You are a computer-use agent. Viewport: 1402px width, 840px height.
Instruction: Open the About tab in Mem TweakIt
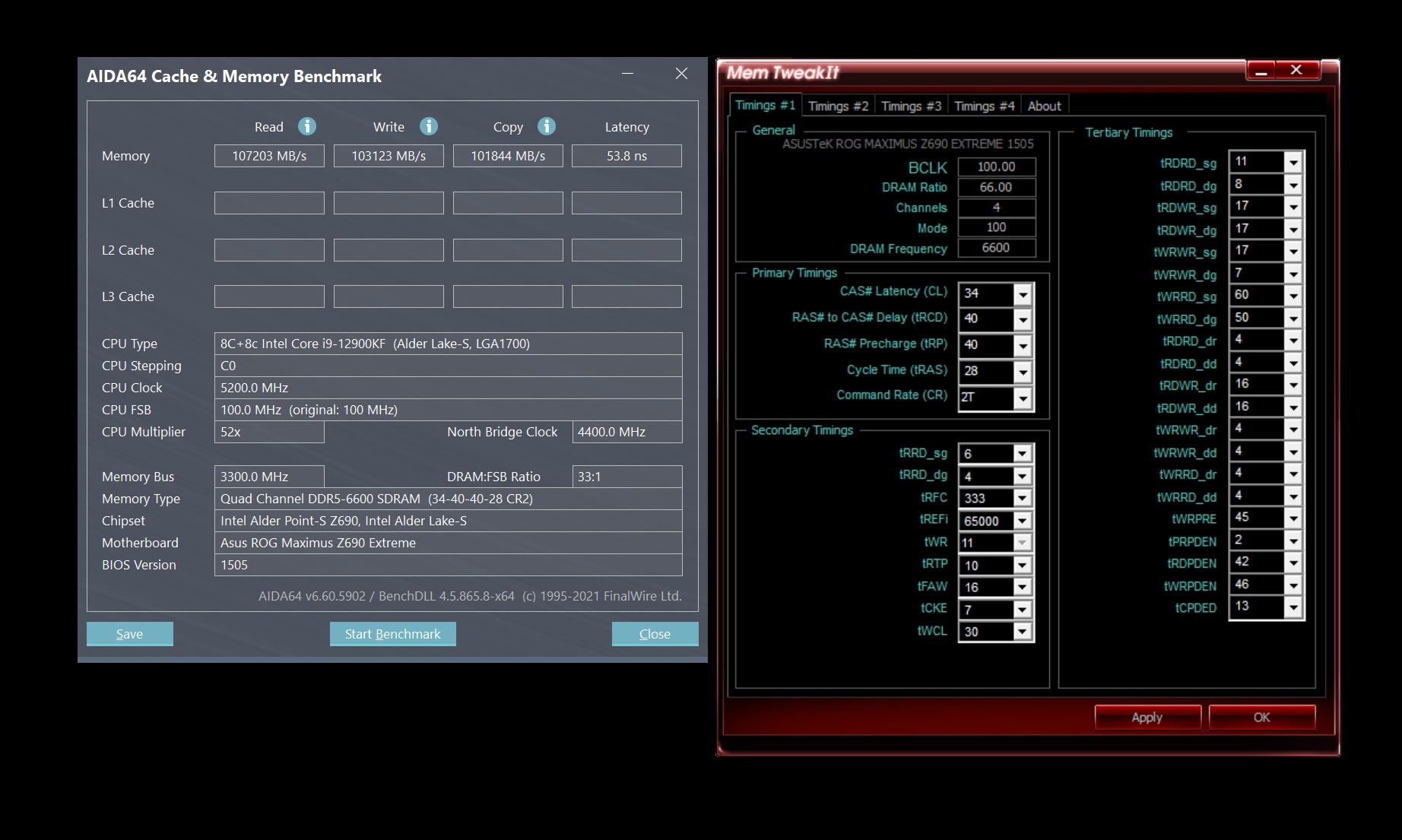[1045, 106]
